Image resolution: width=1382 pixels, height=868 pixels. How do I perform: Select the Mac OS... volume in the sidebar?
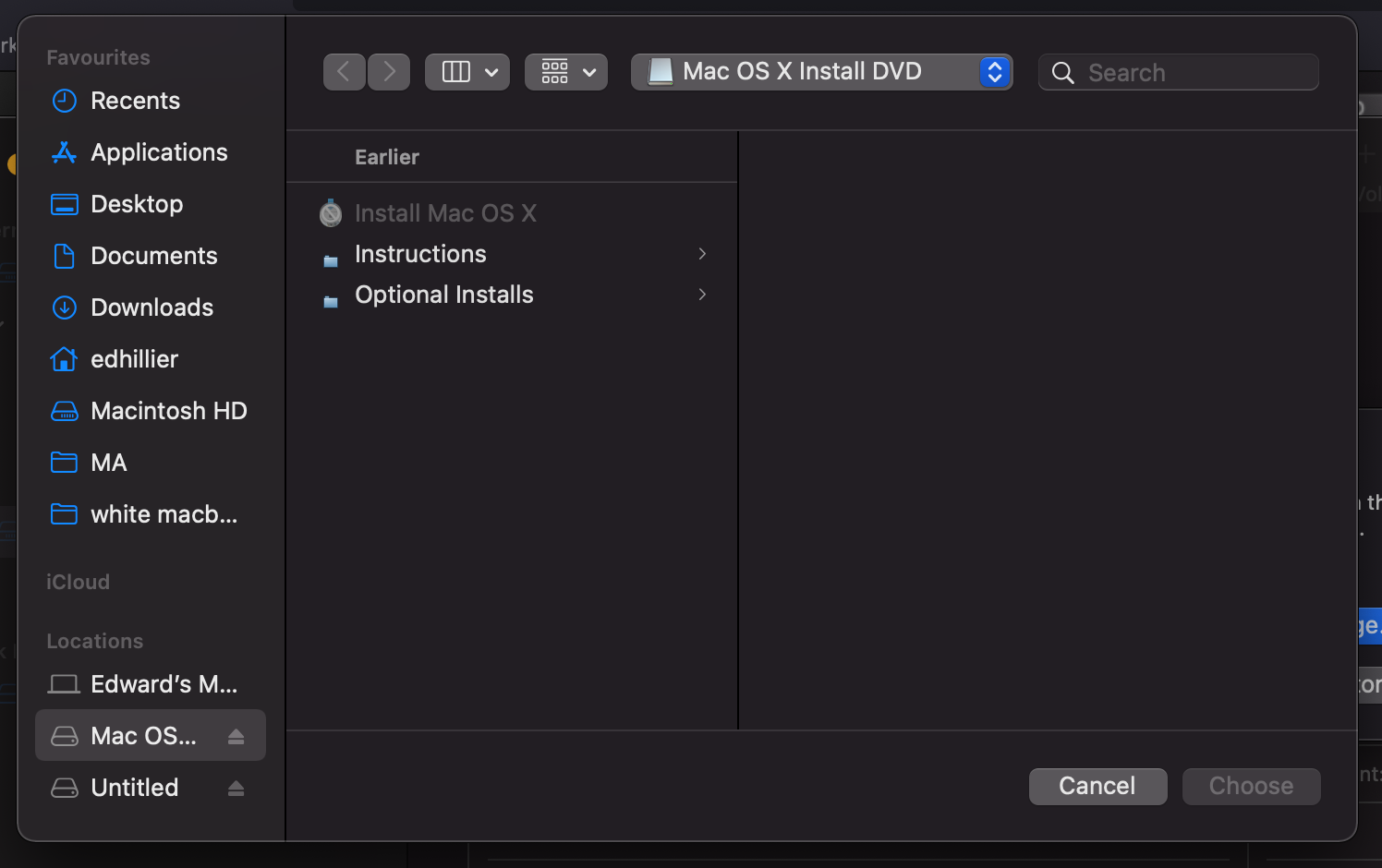[x=151, y=736]
